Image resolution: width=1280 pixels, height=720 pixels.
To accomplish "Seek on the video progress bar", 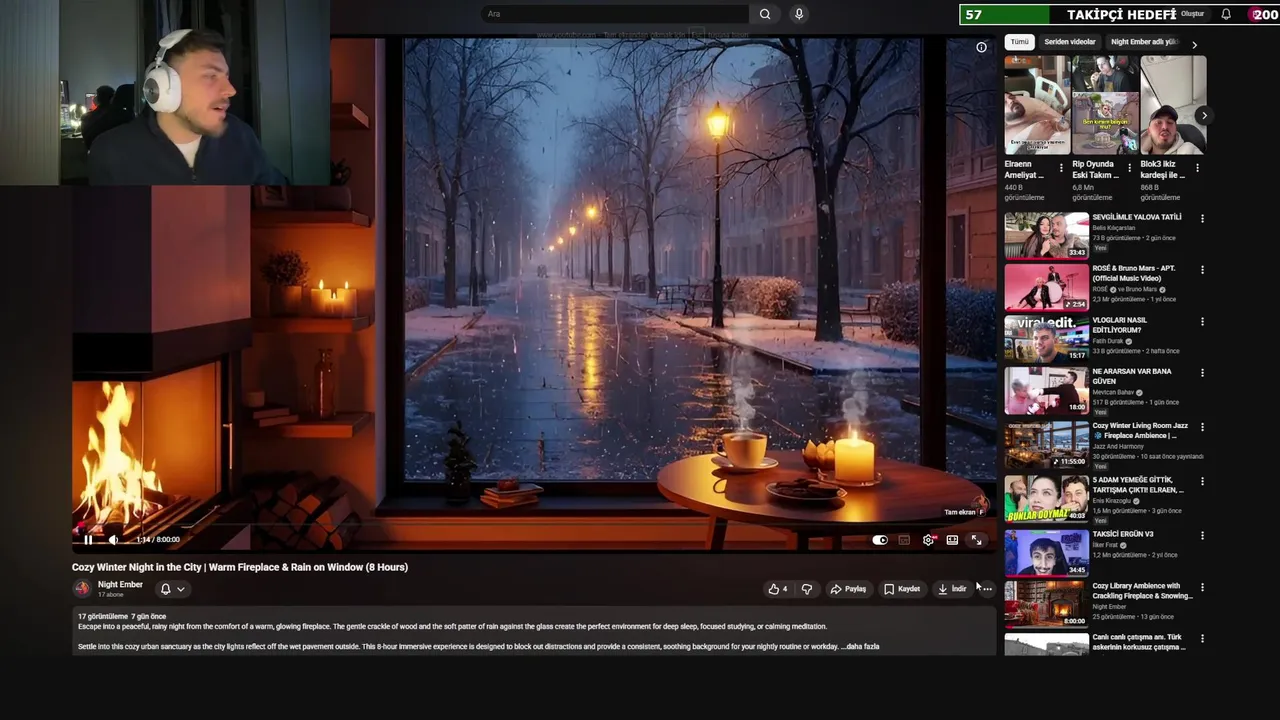I will pos(534,526).
